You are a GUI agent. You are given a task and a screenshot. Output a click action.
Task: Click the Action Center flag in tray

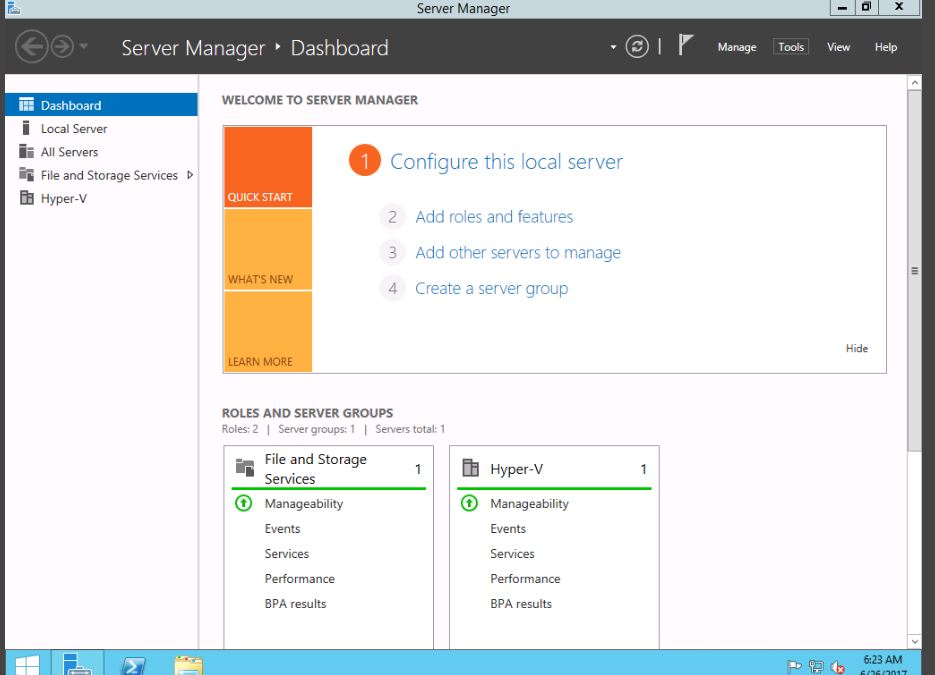[794, 666]
